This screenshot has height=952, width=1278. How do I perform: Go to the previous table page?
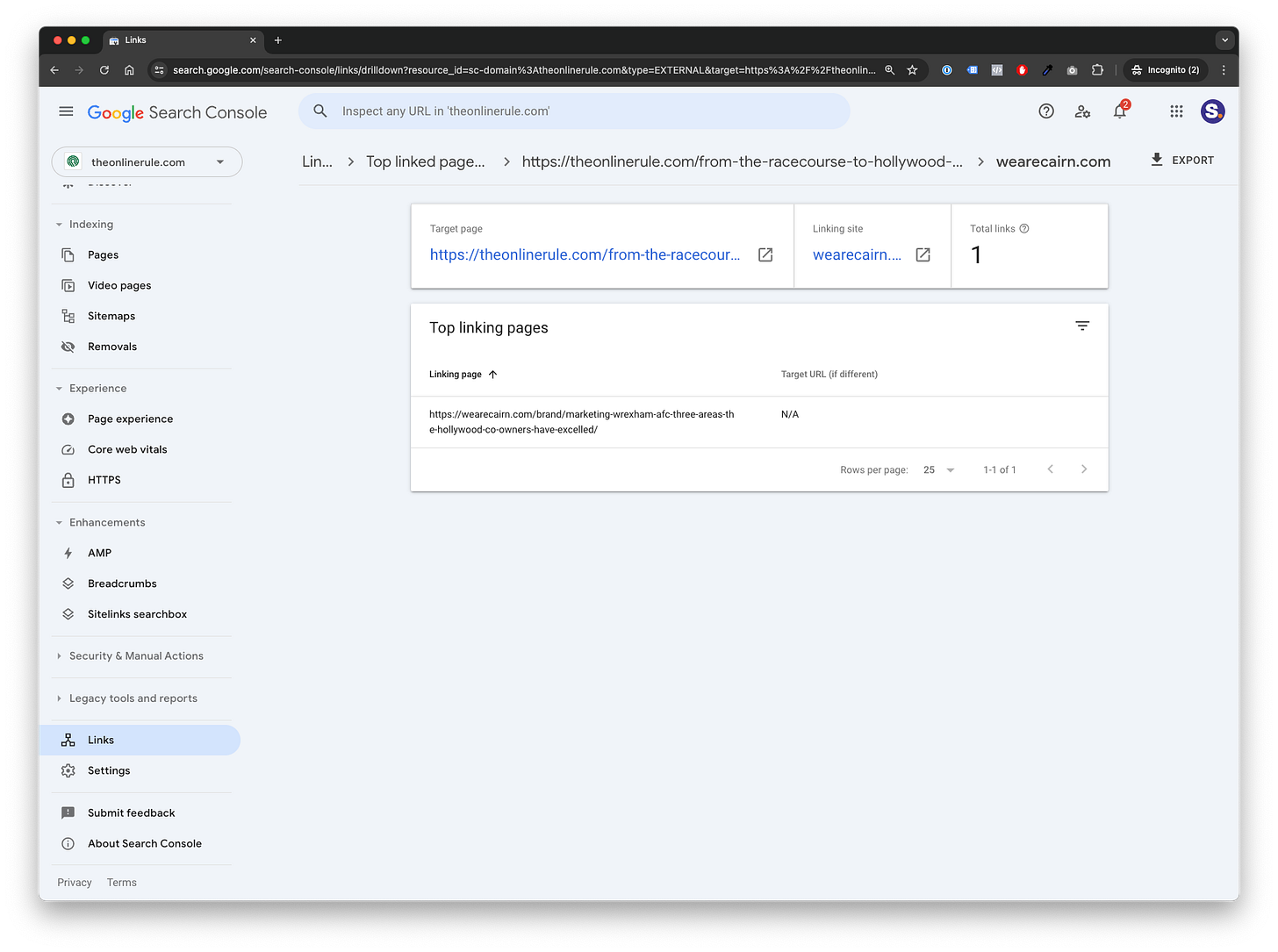pyautogui.click(x=1050, y=469)
